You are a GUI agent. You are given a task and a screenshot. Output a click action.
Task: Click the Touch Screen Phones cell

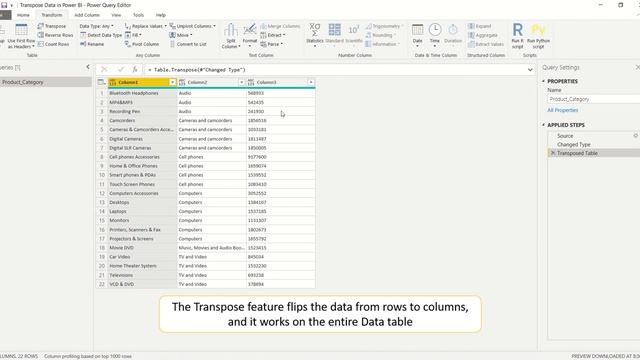coord(142,184)
